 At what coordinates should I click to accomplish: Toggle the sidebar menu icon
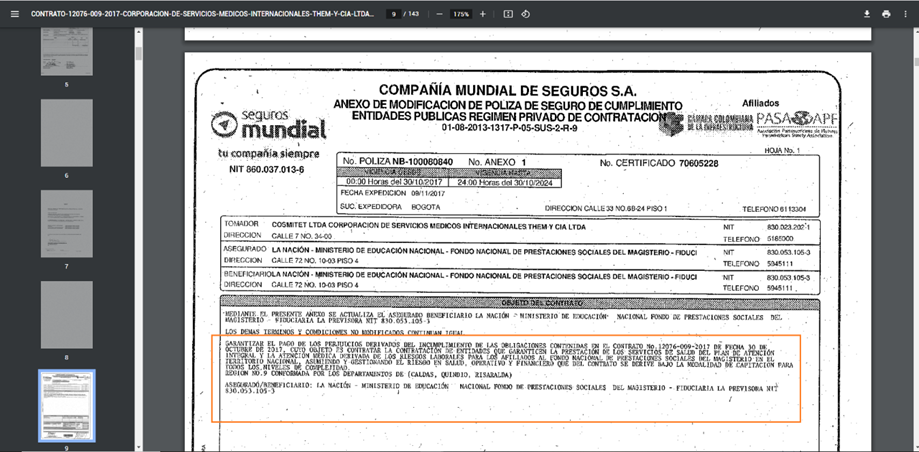(15, 14)
